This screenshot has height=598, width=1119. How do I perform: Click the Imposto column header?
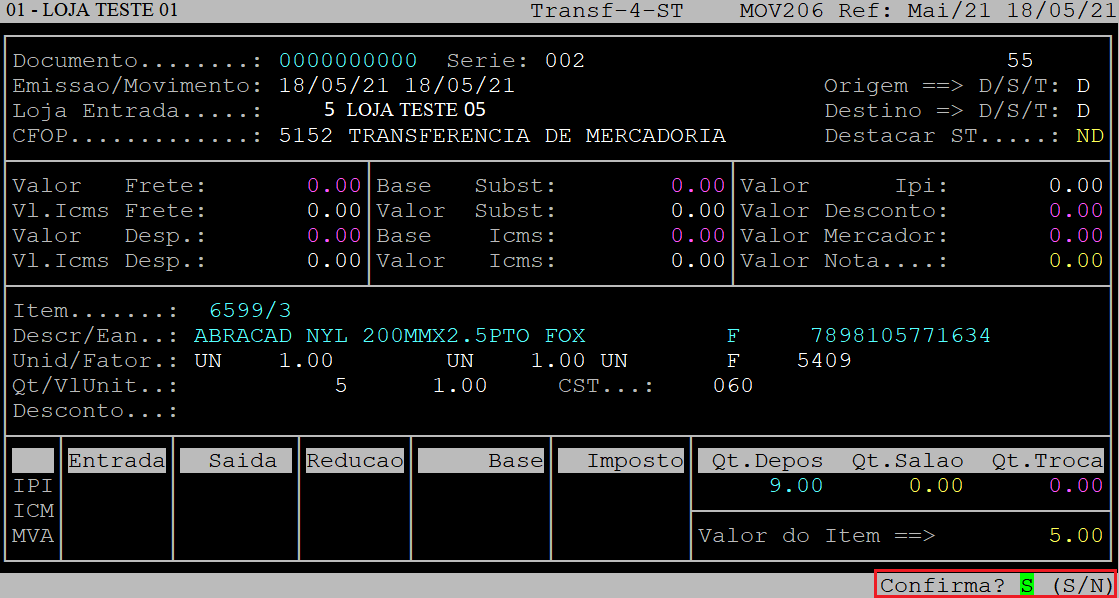click(x=621, y=461)
